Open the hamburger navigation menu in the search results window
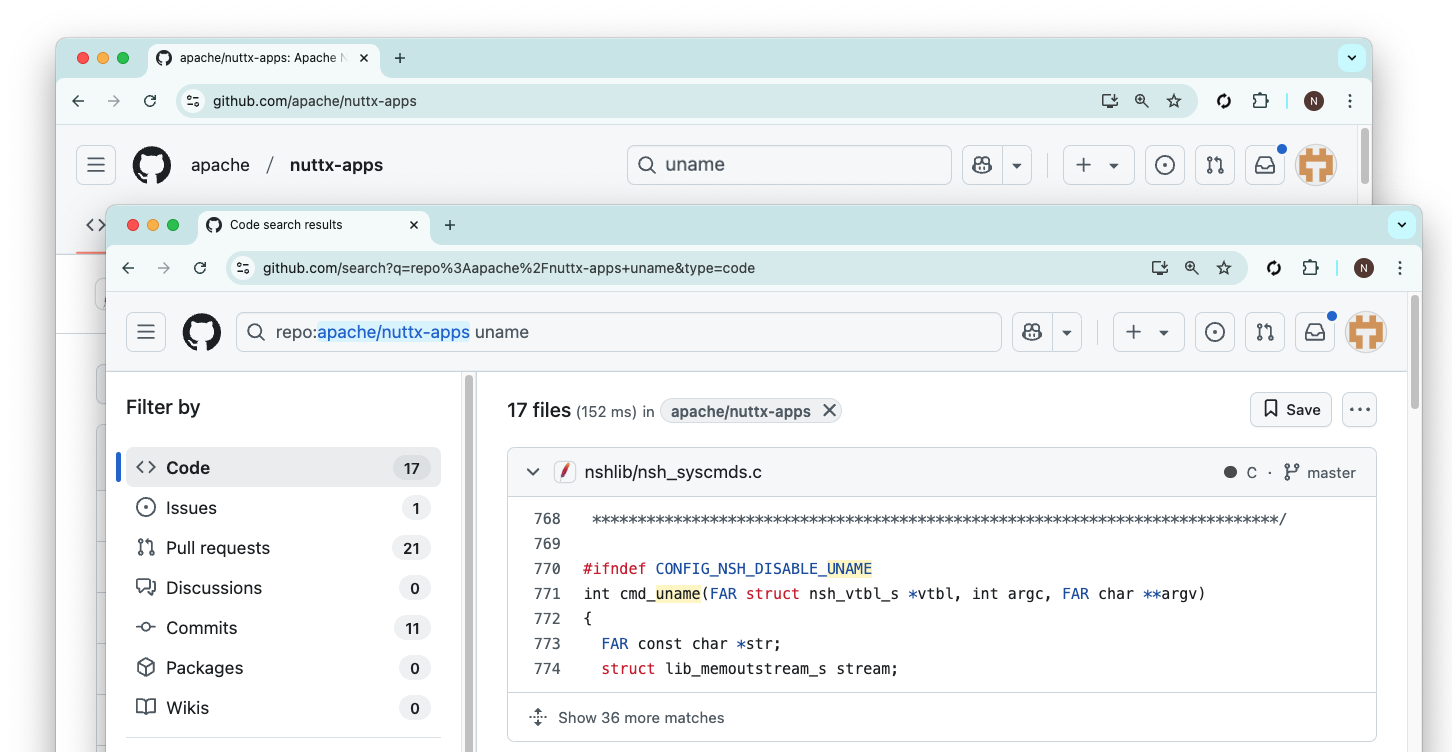The height and width of the screenshot is (752, 1452). (x=146, y=332)
